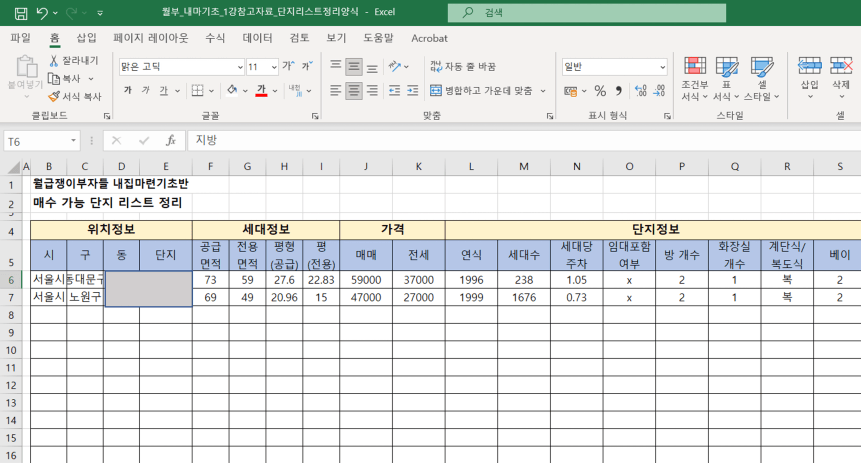Click the 검색 search box

586,13
